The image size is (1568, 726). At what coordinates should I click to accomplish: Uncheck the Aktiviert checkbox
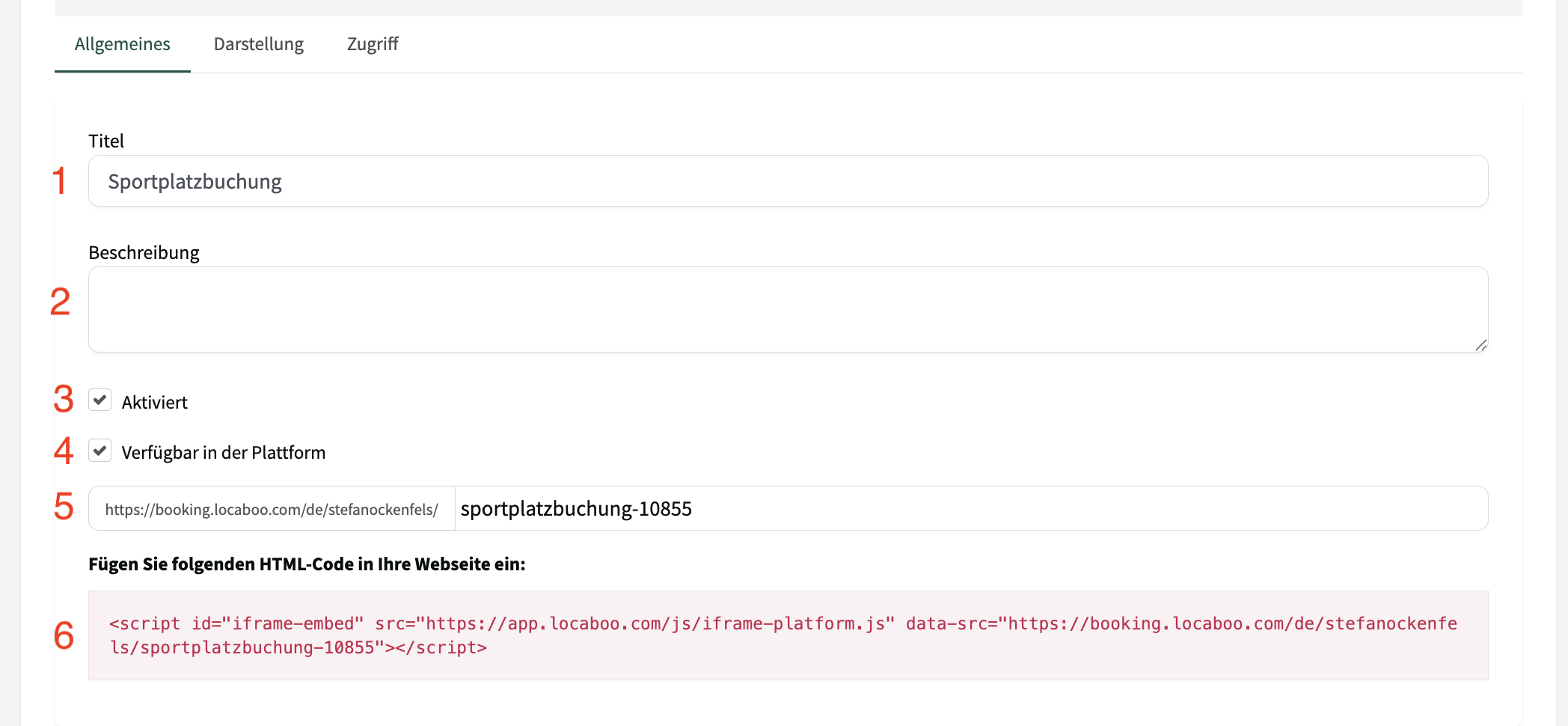100,400
